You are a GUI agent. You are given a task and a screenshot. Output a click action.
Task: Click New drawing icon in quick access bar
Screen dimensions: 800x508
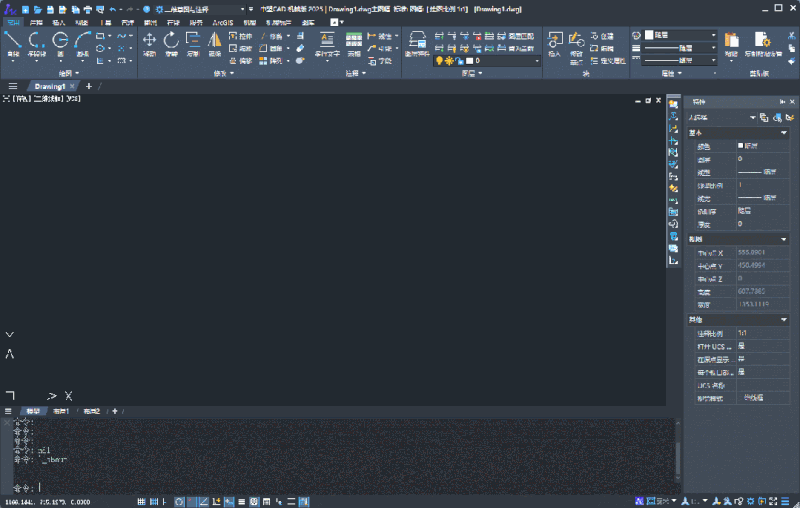[x=25, y=9]
